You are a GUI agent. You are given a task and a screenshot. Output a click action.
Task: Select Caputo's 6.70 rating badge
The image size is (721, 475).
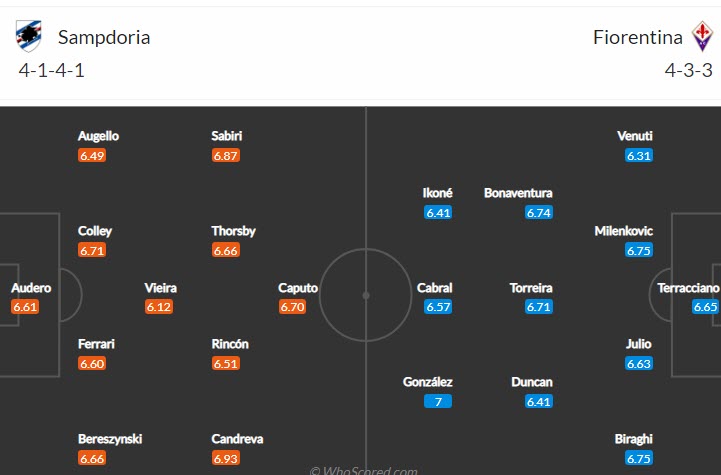[x=292, y=307]
